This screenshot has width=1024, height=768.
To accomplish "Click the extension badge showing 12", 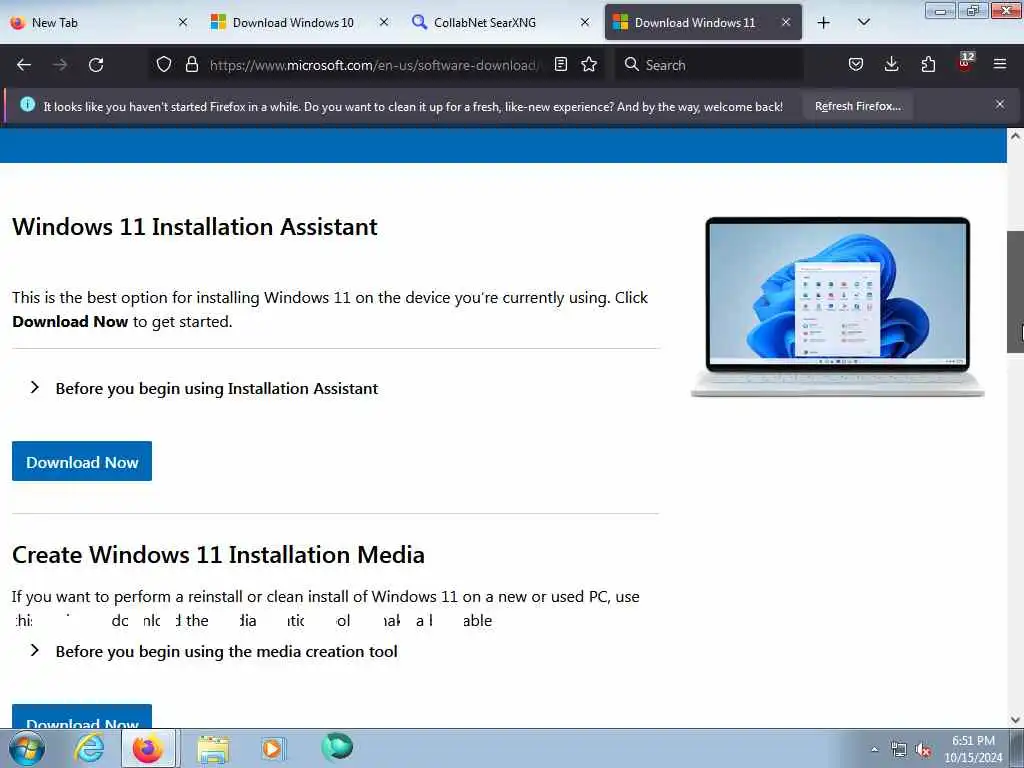I will 965,62.
